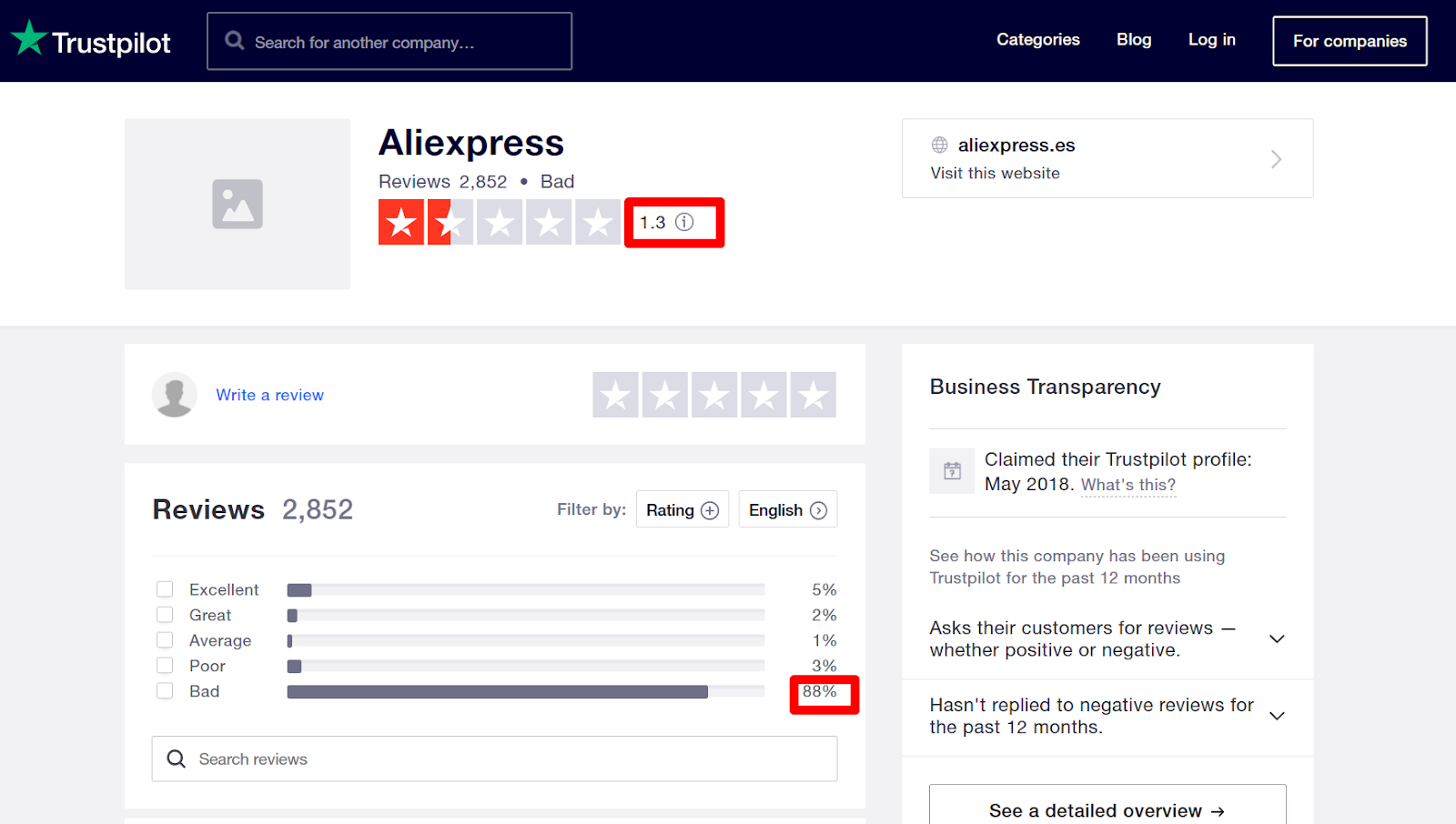
Task: Select the fourth star in Write a review
Action: point(763,395)
